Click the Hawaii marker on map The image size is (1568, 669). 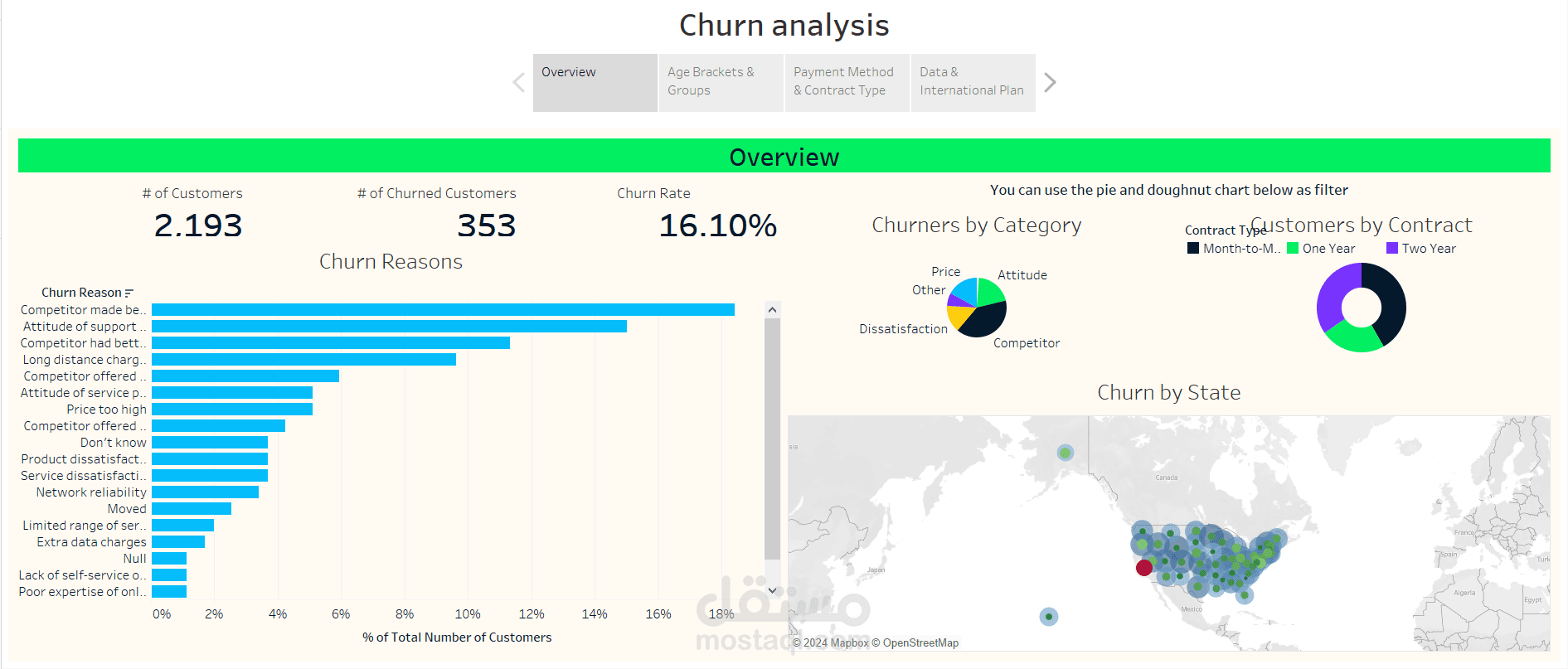click(1049, 617)
